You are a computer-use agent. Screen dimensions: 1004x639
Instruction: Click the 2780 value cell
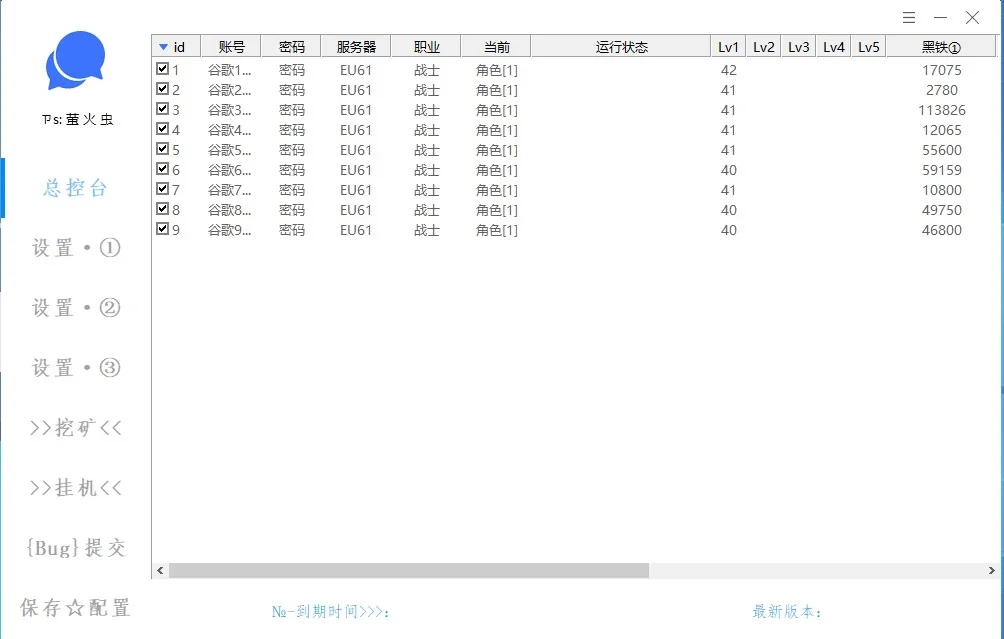(941, 90)
